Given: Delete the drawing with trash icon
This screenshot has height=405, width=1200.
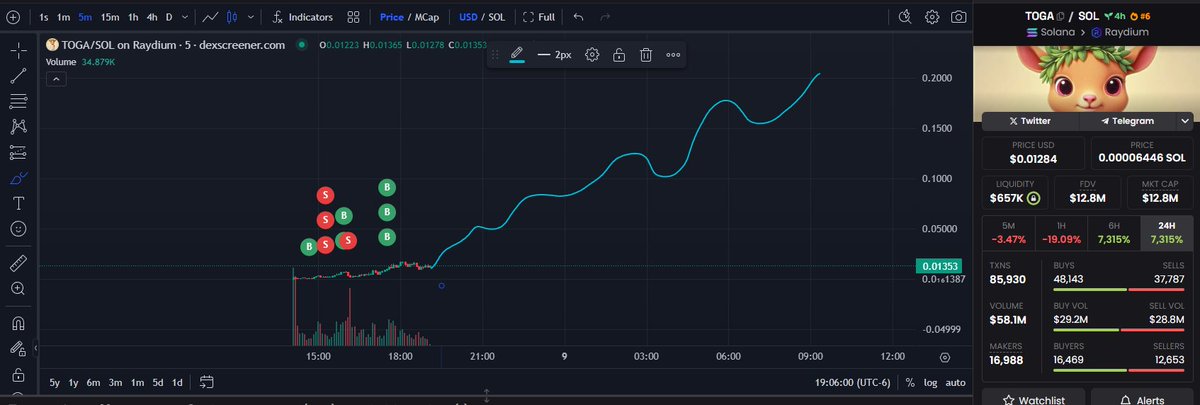Looking at the screenshot, I should 646,55.
